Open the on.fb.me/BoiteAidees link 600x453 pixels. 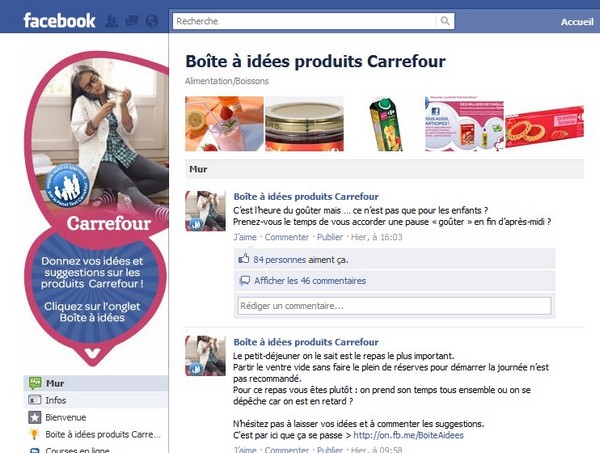coord(408,435)
